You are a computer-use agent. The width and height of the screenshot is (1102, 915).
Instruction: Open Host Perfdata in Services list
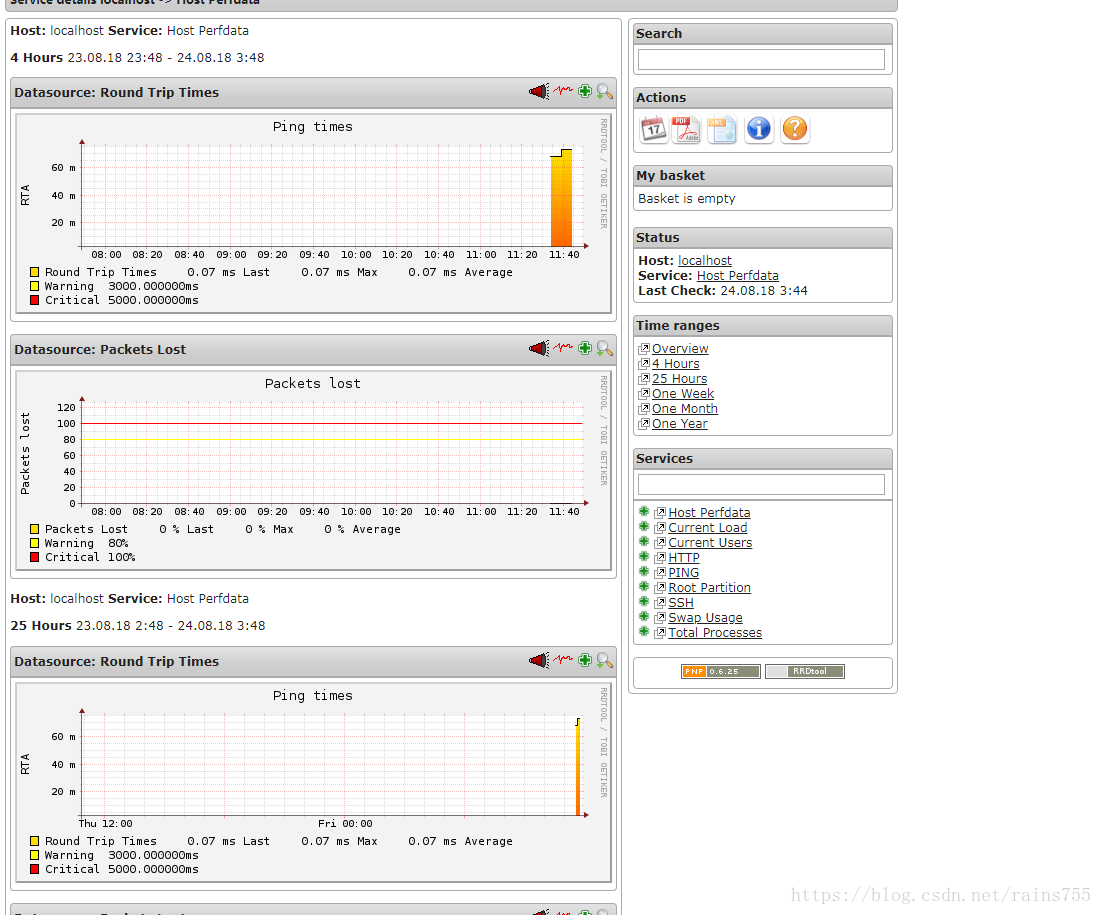tap(709, 513)
